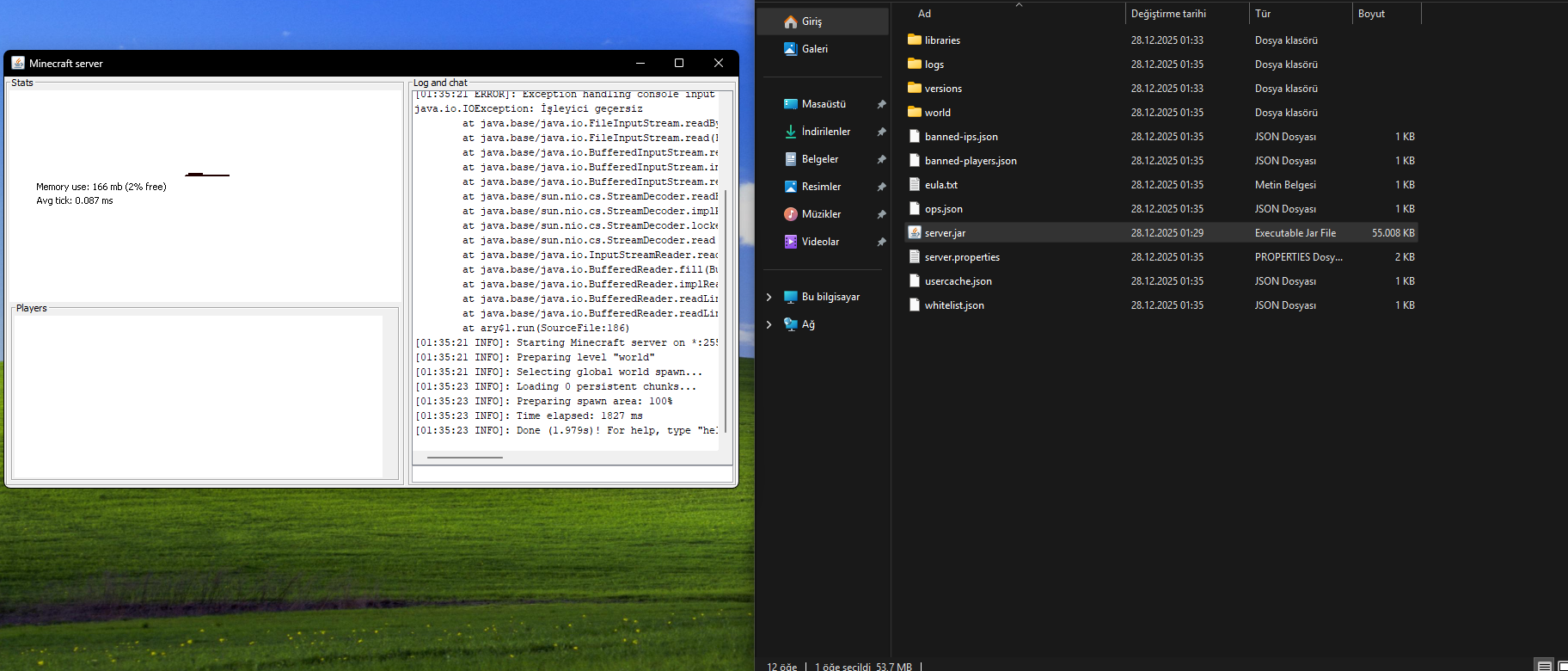Click the whitelist.json file icon
1568x671 pixels.
915,305
